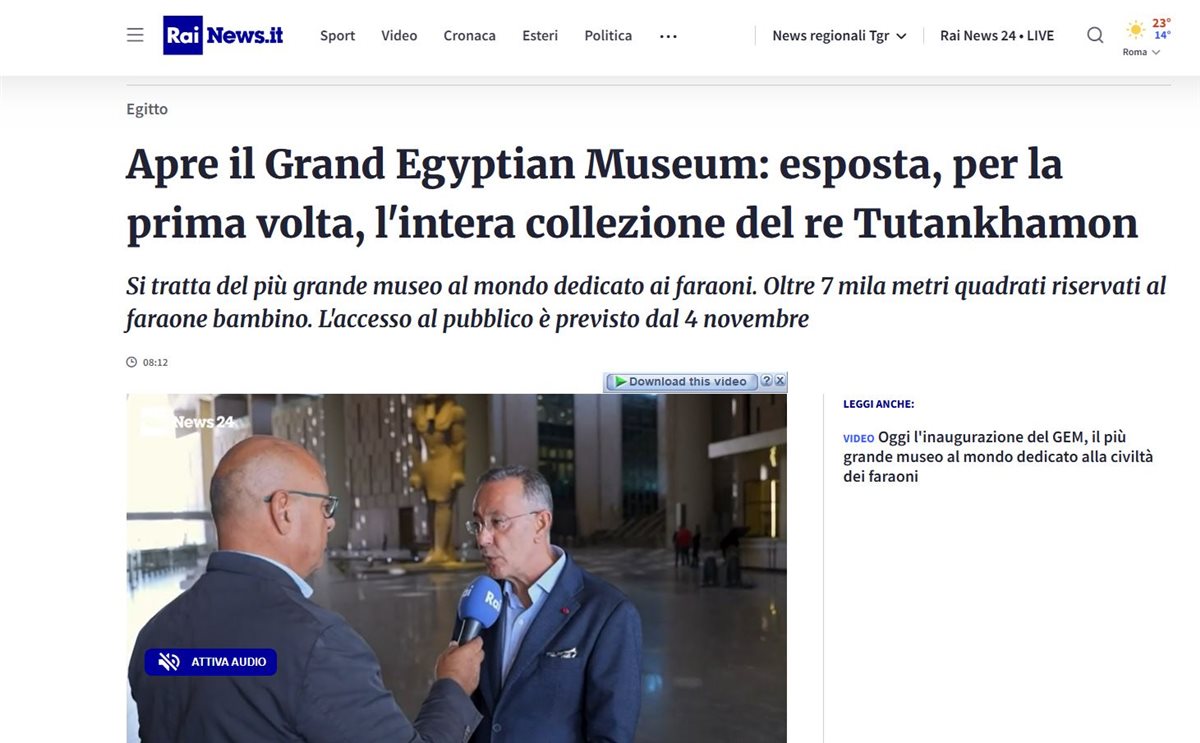This screenshot has width=1200, height=743.
Task: Open Rai News 24 LIVE link
Action: tap(997, 35)
